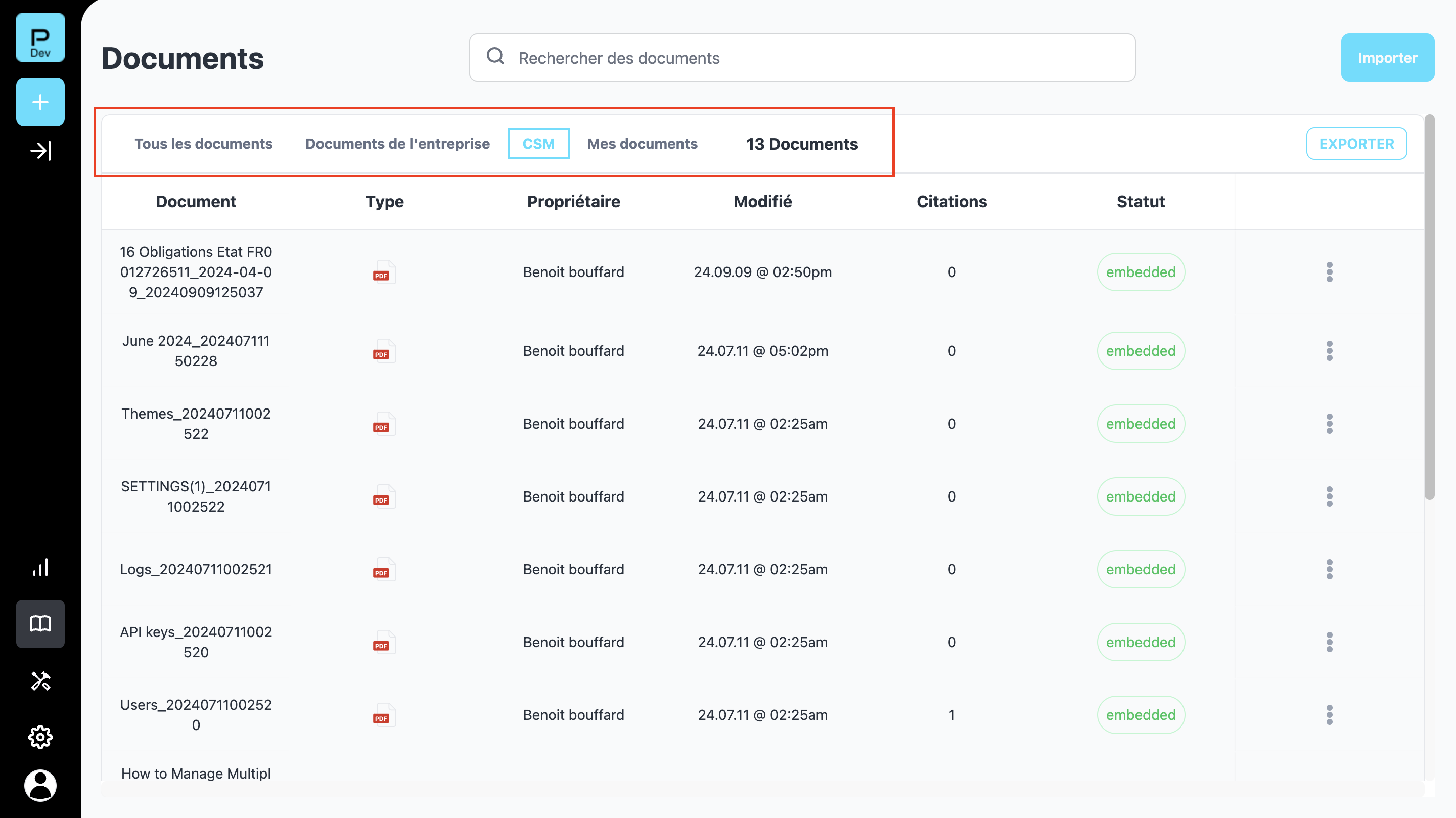Click the Importer button
1456x818 pixels.
[1387, 58]
